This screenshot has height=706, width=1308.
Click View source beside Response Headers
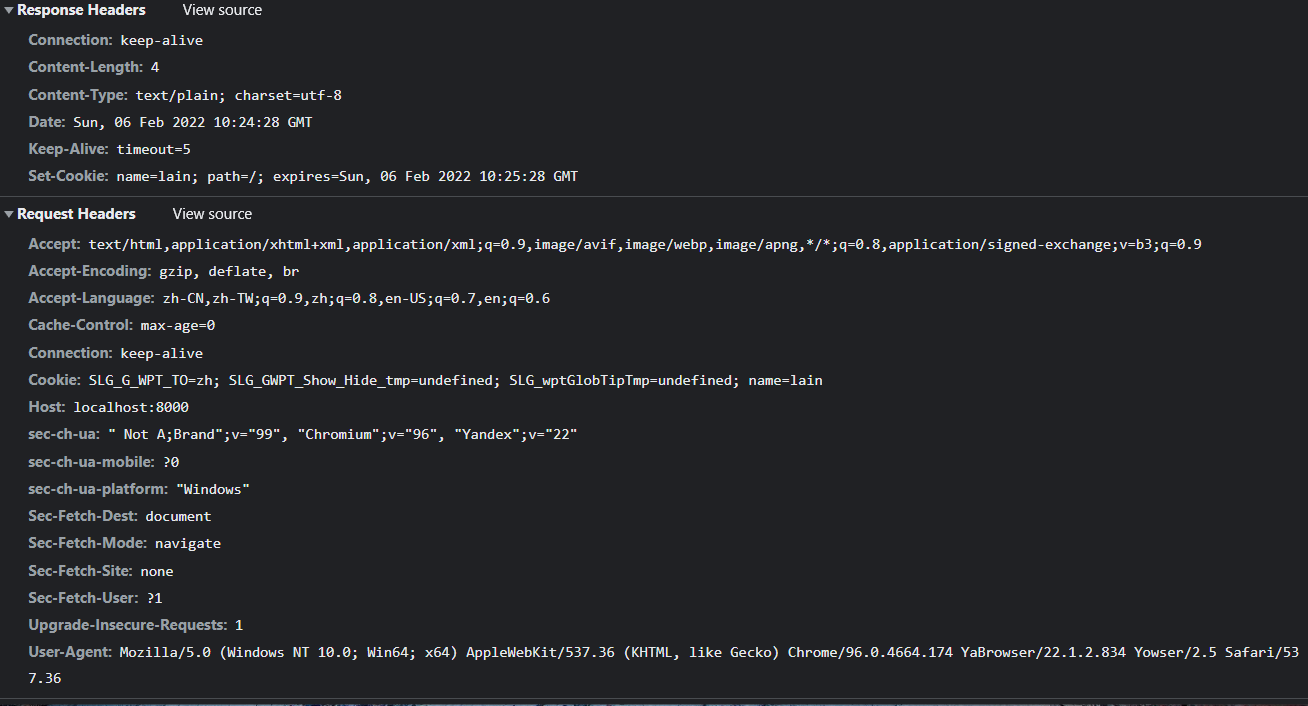coord(222,10)
